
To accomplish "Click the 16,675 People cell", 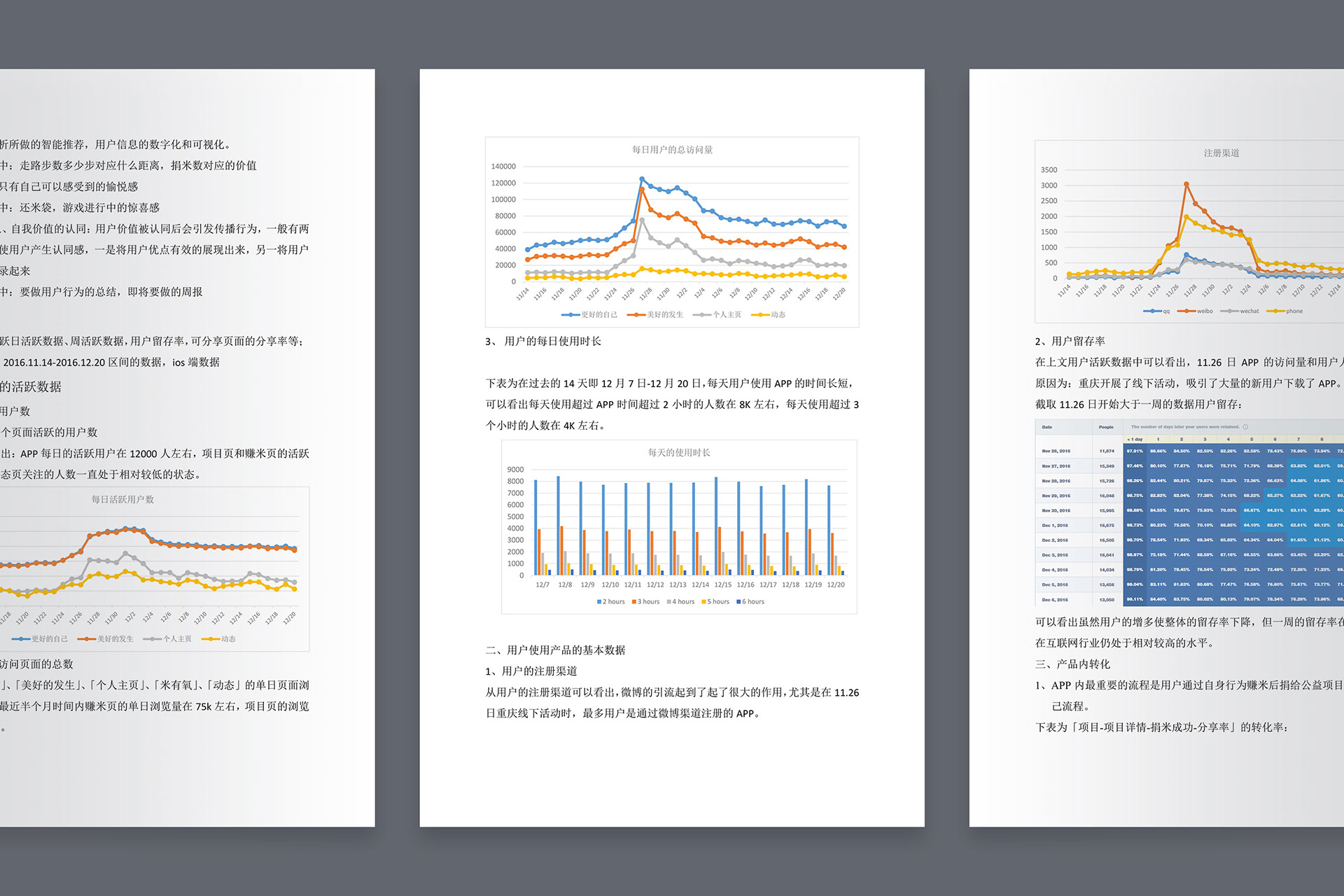I will 1107,526.
